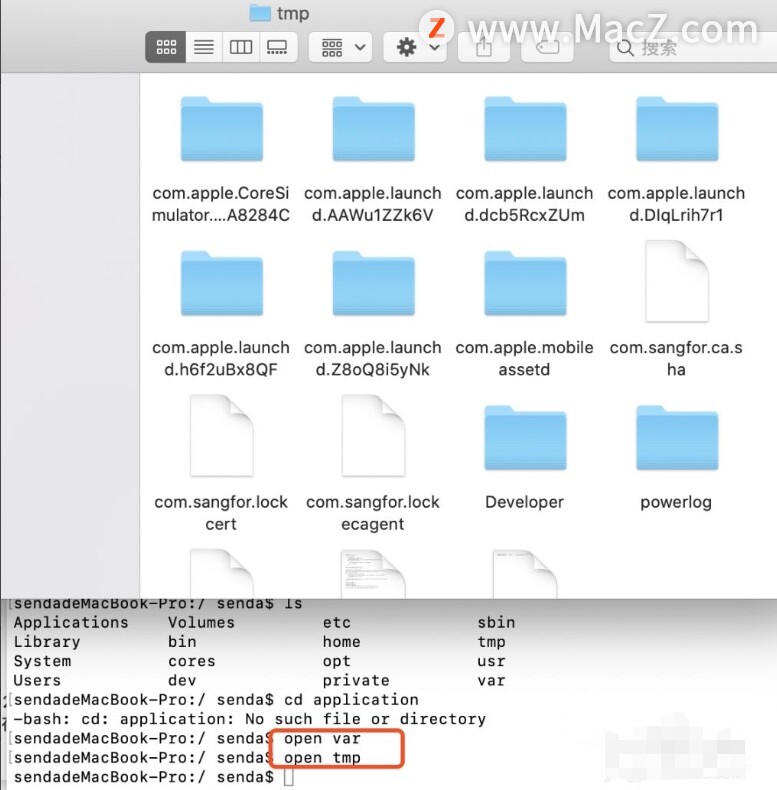Select the com.apple.launchd.AAWu1ZZk6V folder
777x790 pixels.
[x=373, y=129]
